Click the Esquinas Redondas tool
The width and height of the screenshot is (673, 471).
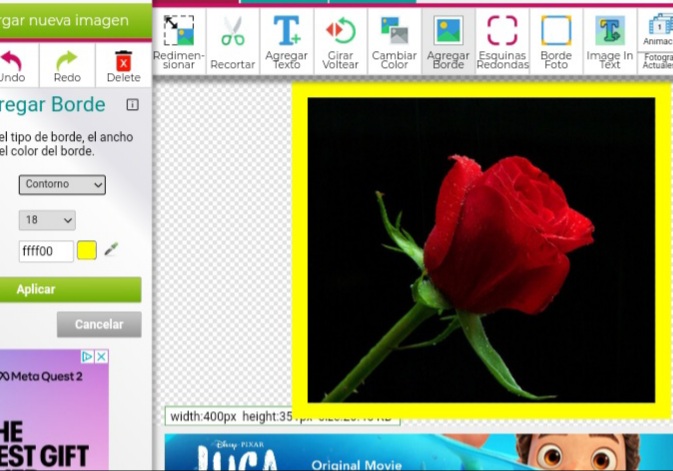click(503, 42)
